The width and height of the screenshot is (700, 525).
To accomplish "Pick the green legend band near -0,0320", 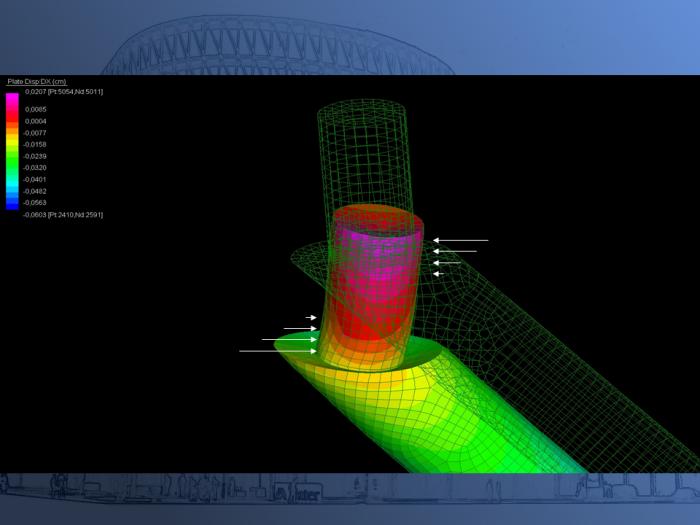I will [12, 167].
